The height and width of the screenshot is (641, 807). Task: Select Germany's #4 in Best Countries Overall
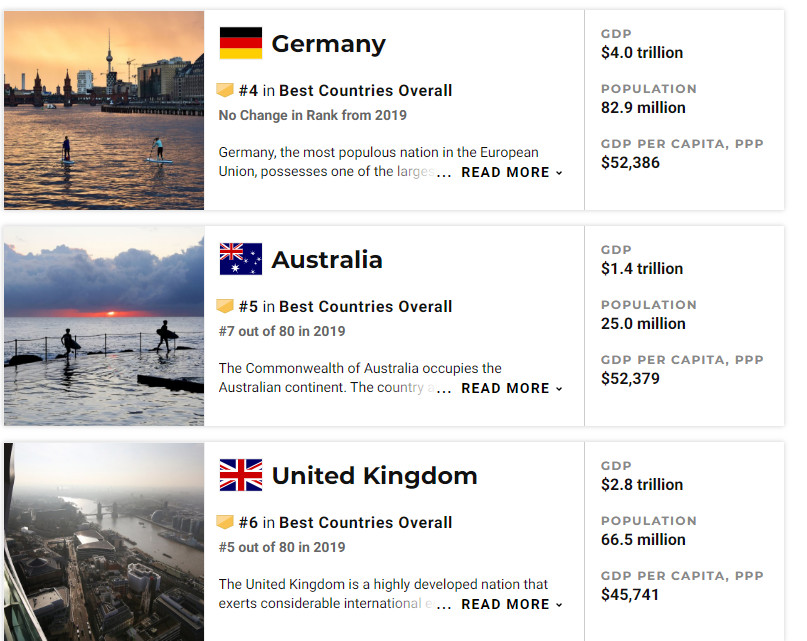click(345, 91)
